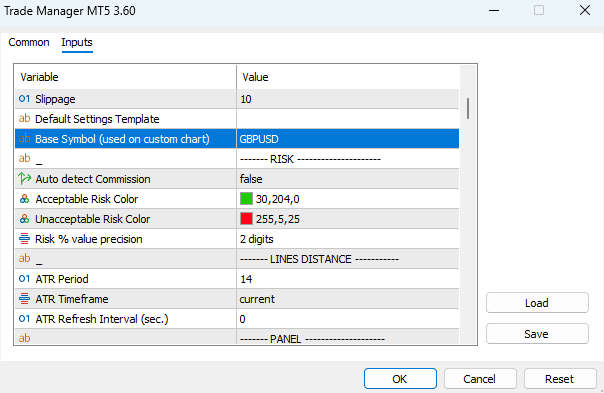Reset inputs with the Reset button
The height and width of the screenshot is (393, 604).
click(x=560, y=379)
